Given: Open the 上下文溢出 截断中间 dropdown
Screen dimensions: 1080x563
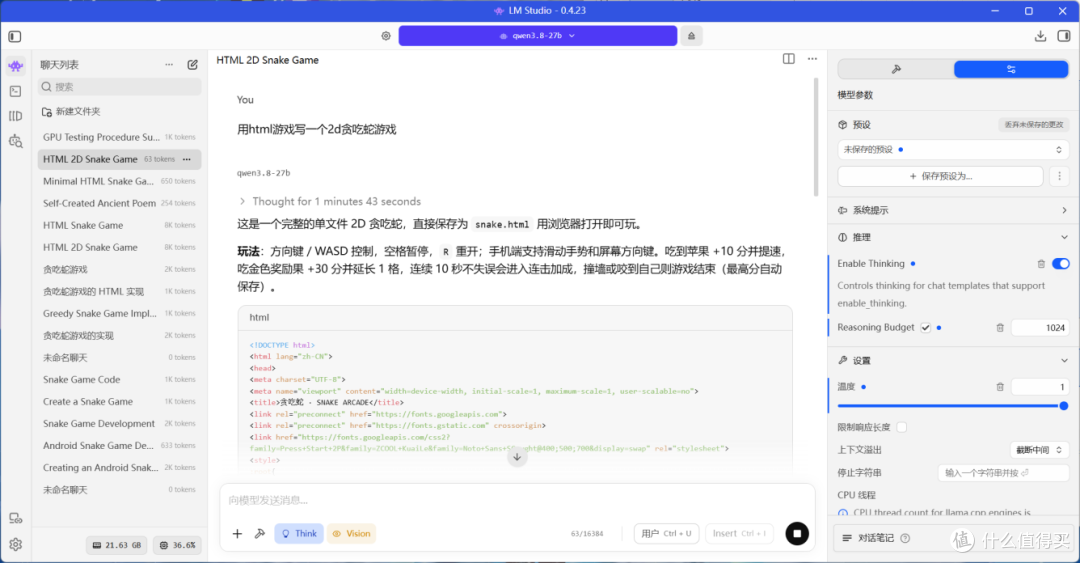Looking at the screenshot, I should coord(1039,450).
